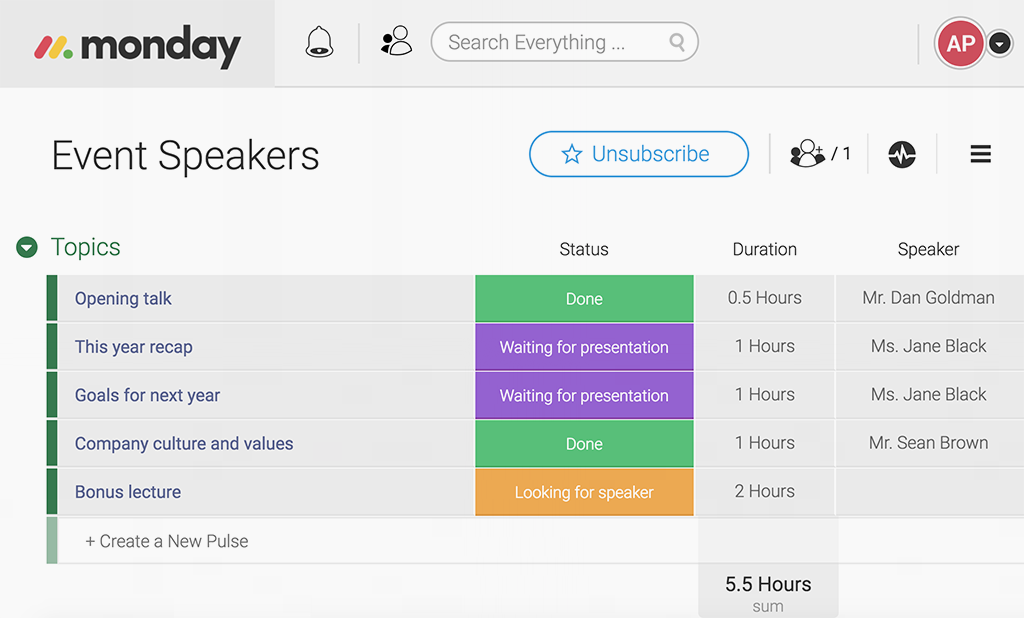Open the board hamburger menu
This screenshot has height=618, width=1024.
tap(980, 154)
